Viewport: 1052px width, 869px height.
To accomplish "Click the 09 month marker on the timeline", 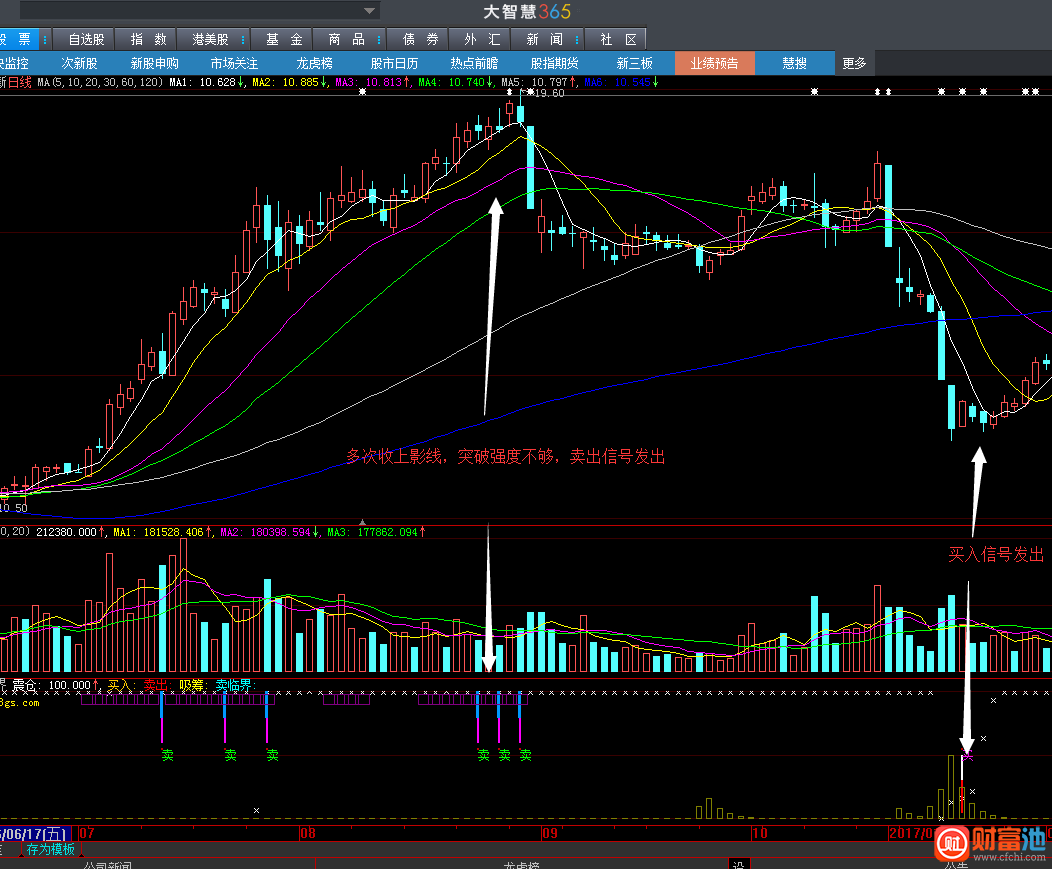I will (550, 833).
